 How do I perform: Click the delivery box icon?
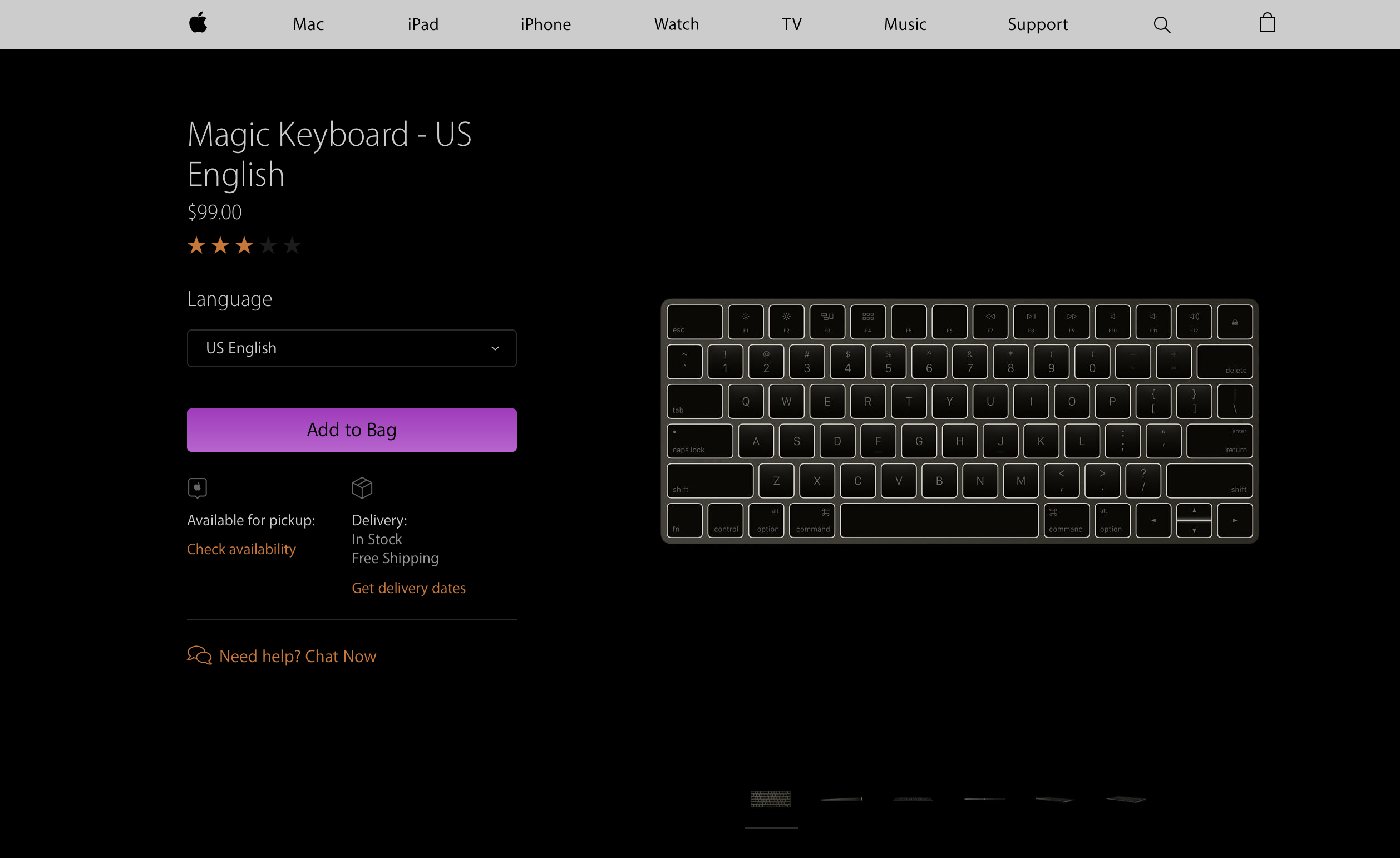pos(362,487)
